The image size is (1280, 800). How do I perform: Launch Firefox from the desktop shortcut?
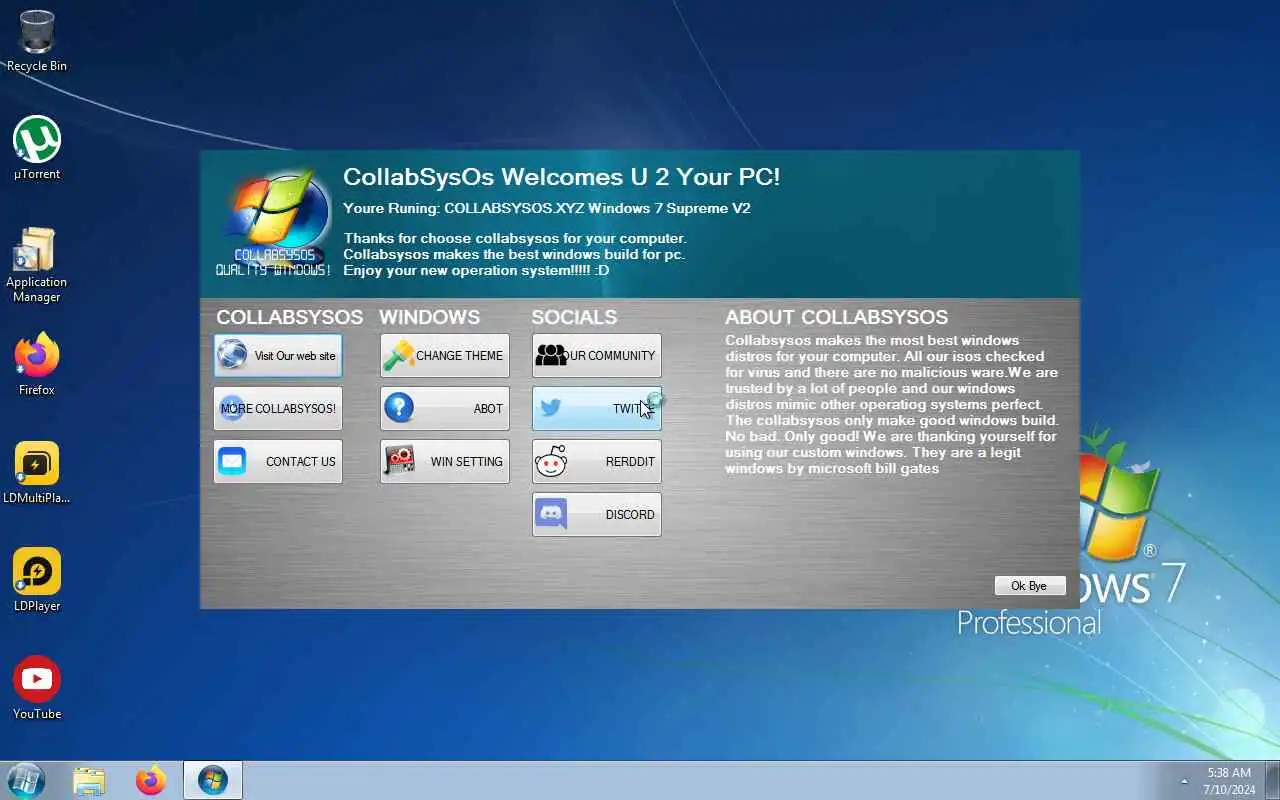point(37,364)
